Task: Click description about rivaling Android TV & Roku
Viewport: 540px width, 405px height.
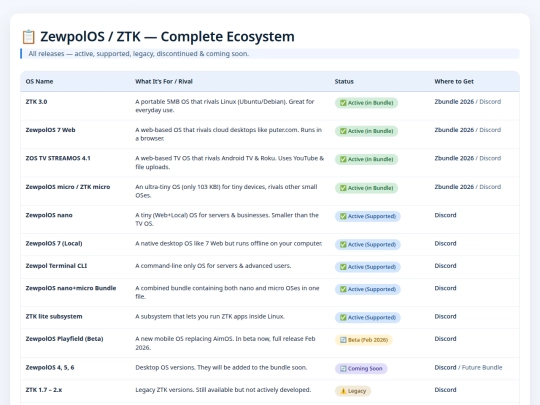Action: (229, 163)
